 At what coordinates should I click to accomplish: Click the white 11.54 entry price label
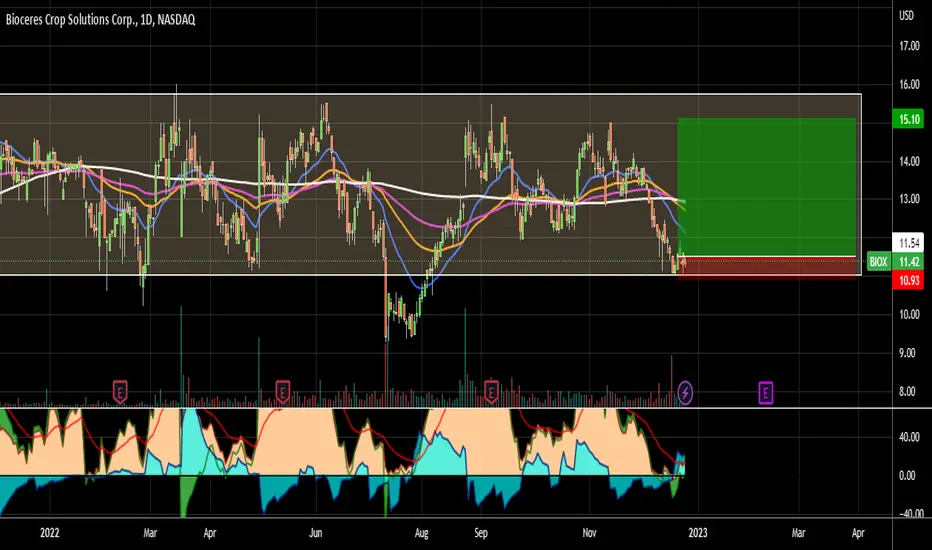coord(908,243)
